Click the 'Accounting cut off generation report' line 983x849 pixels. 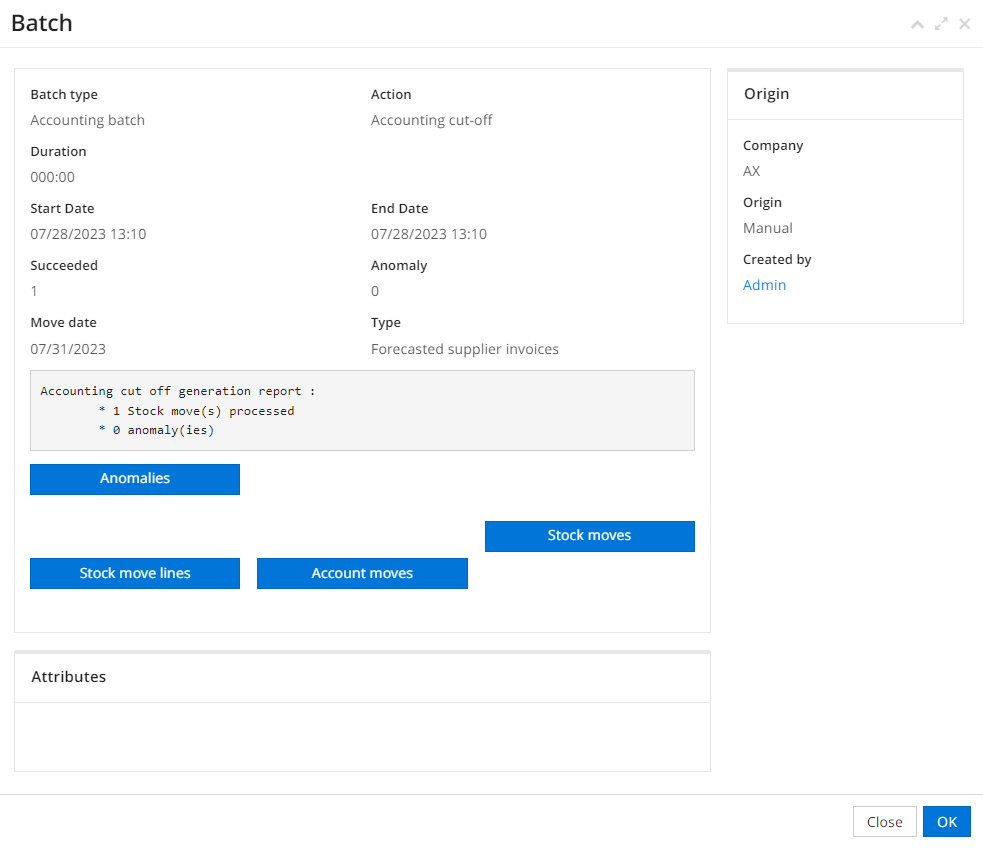[x=178, y=391]
